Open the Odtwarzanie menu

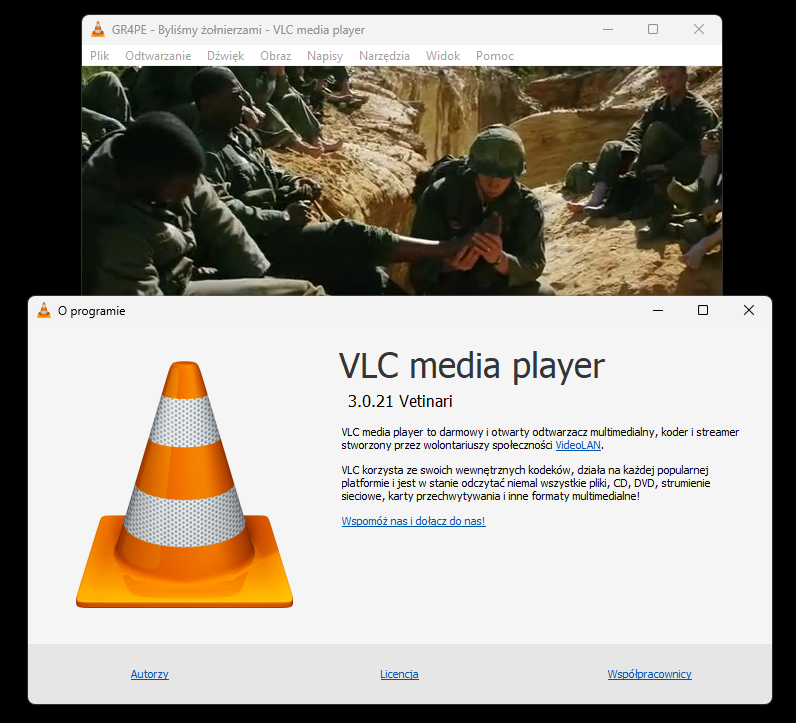point(158,56)
